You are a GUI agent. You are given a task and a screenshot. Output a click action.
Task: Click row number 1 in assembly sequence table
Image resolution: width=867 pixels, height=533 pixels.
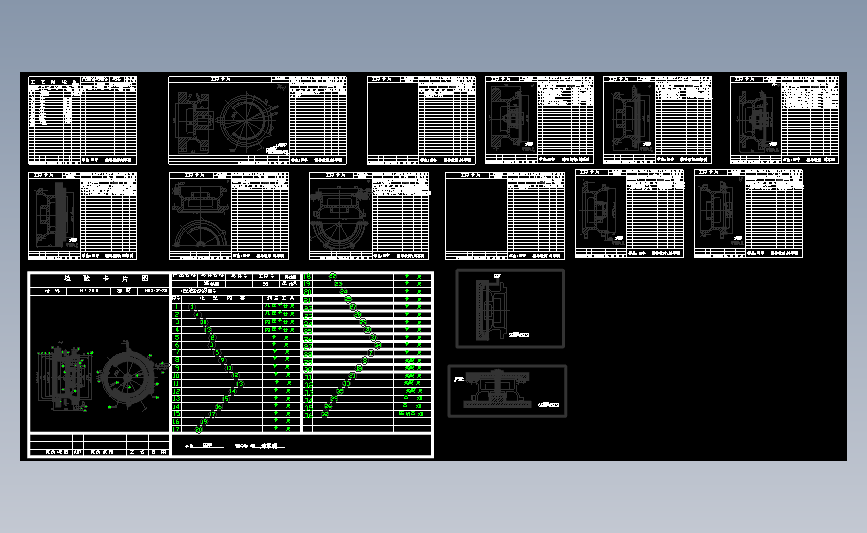click(177, 306)
